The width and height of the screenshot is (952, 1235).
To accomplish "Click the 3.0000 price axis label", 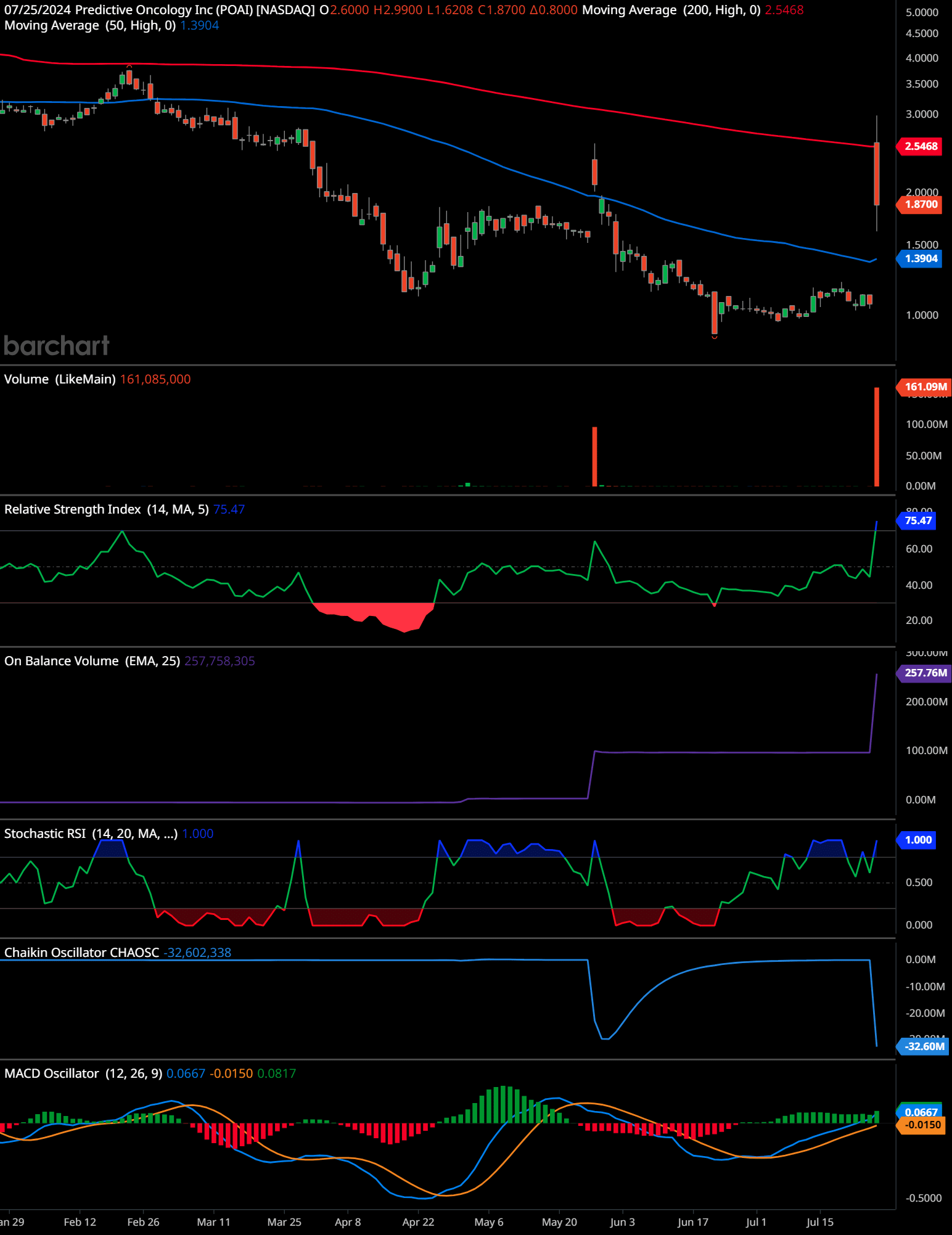I will [922, 114].
